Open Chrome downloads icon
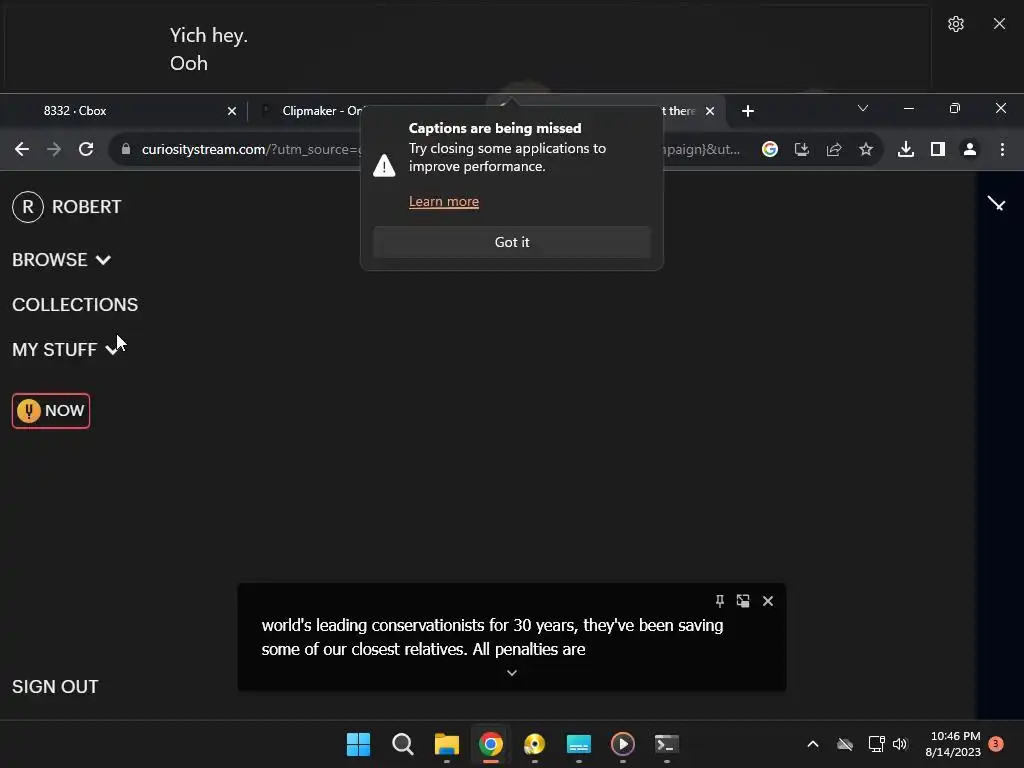Image resolution: width=1024 pixels, height=768 pixels. coord(906,150)
